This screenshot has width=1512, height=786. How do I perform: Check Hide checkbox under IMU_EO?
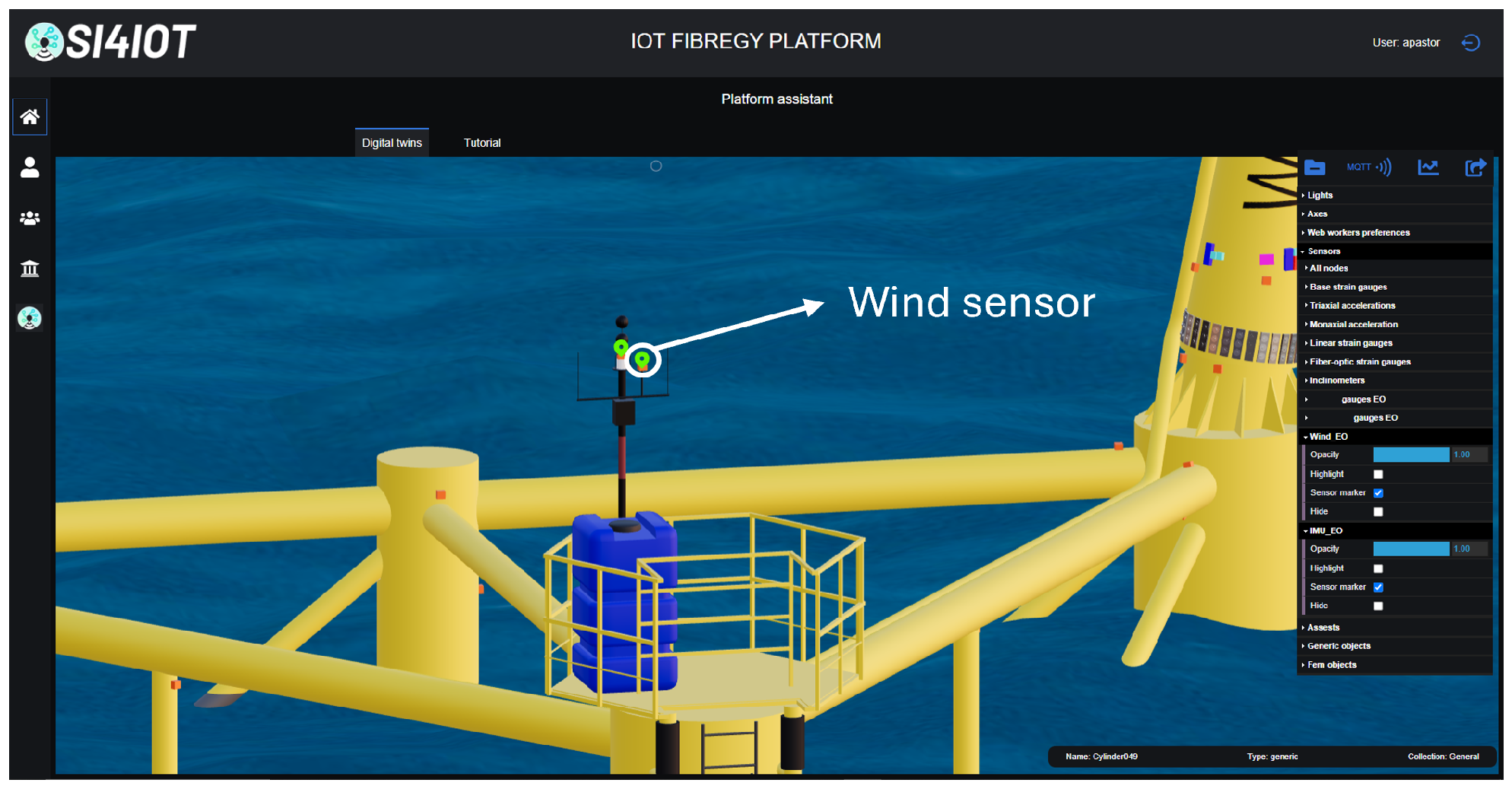[1378, 606]
